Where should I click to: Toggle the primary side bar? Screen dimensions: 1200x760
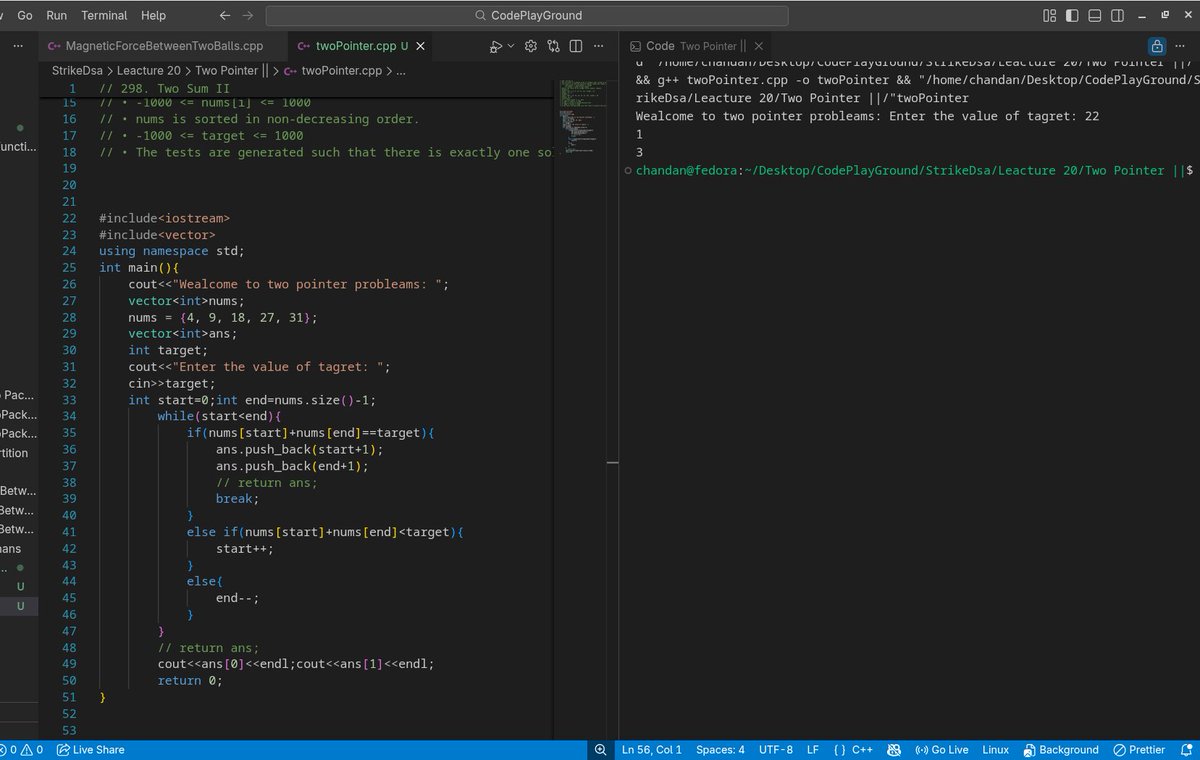click(1073, 15)
